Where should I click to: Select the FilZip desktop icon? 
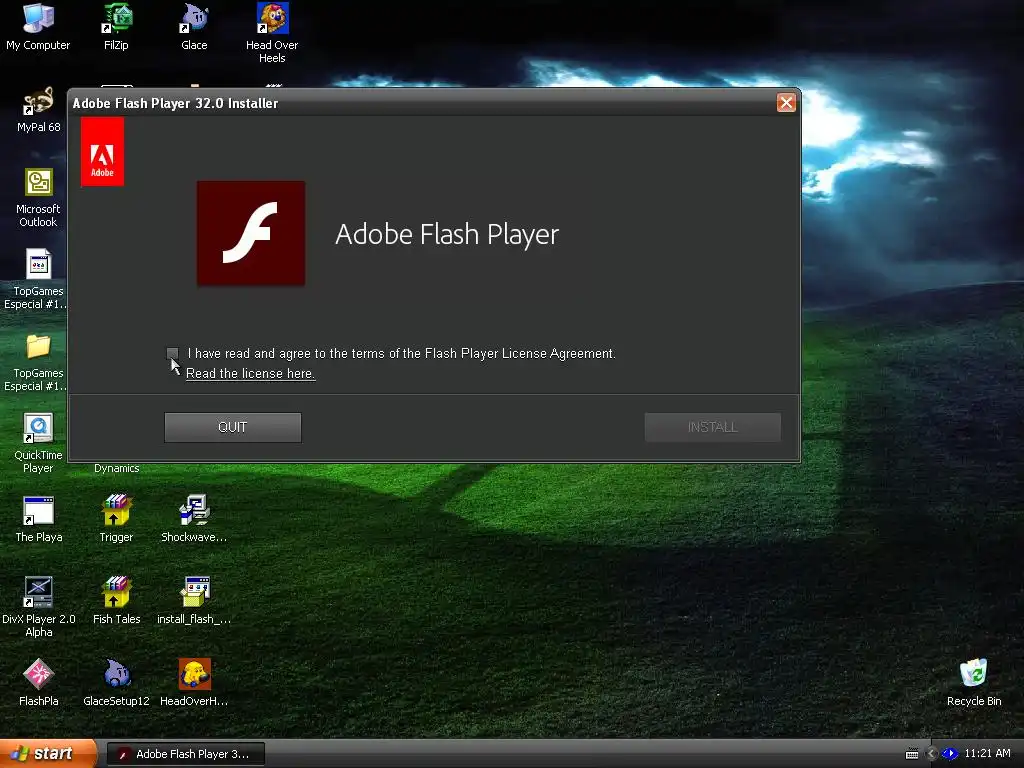click(x=116, y=27)
